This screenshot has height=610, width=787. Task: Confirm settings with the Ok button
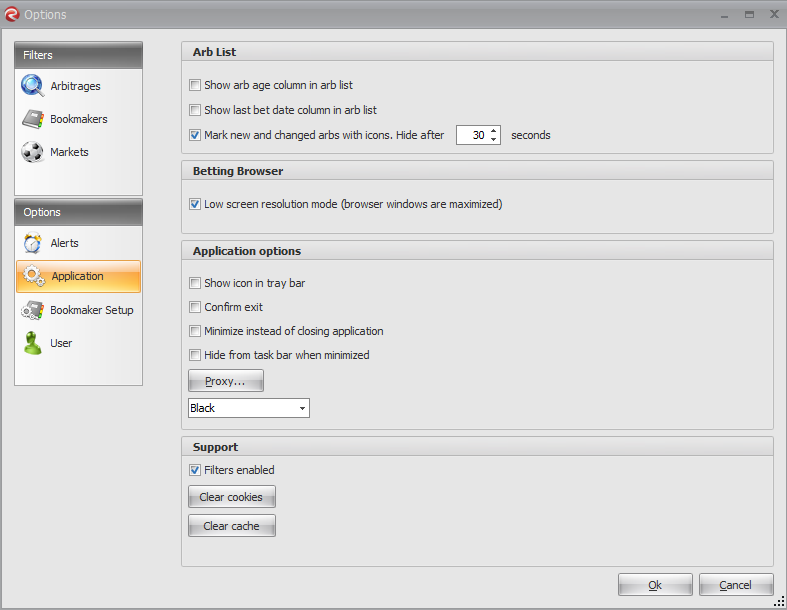tap(655, 585)
